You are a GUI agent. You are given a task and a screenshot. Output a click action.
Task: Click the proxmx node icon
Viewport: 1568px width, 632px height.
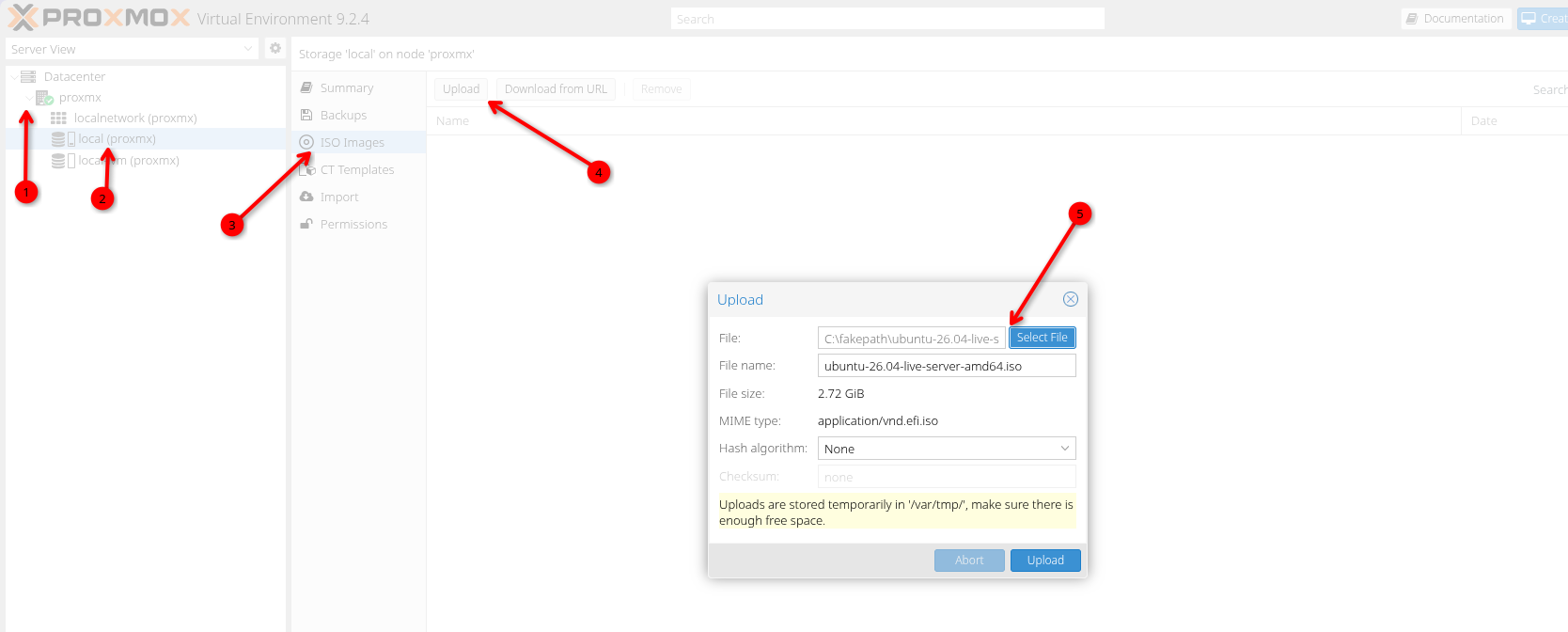[44, 98]
